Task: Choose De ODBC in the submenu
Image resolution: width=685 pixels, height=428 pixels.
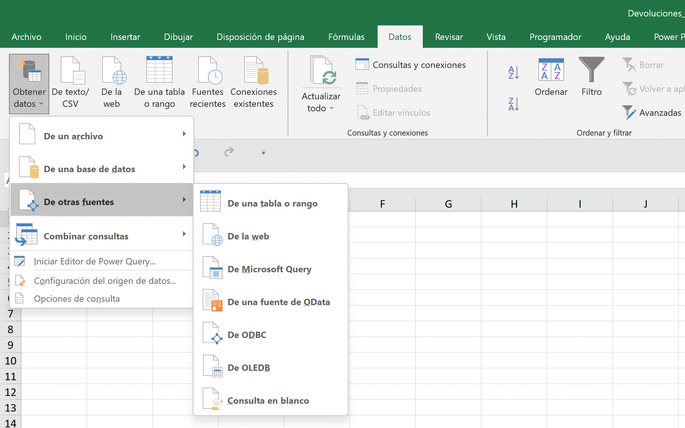Action: pos(271,335)
